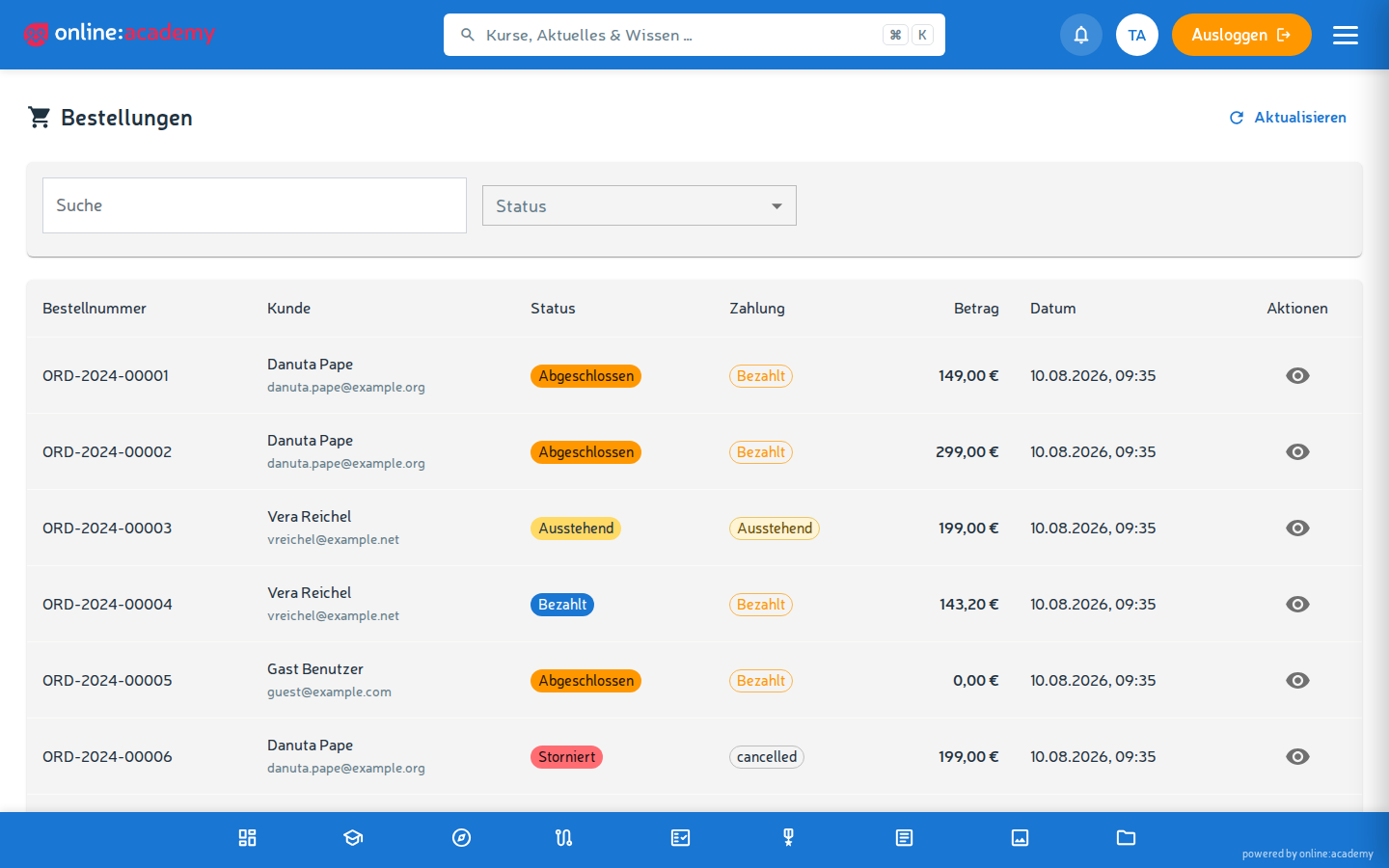Click powered by online:academy link

(1307, 854)
